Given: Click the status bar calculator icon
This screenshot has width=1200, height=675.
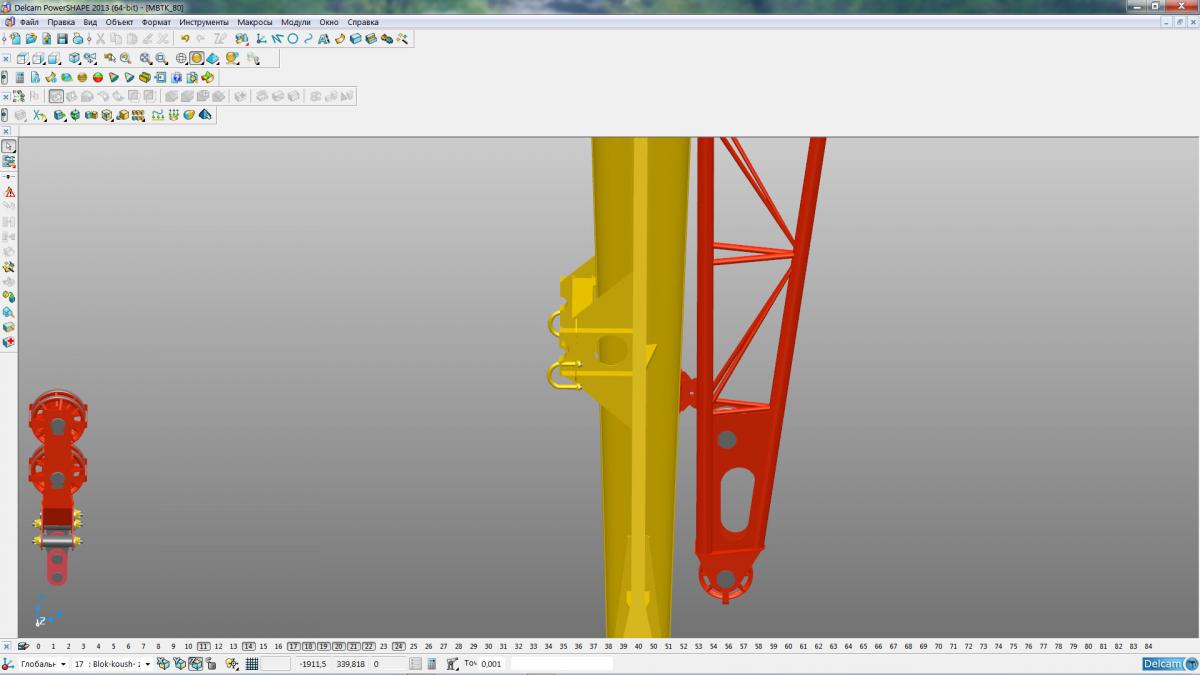Looking at the screenshot, I should (430, 663).
